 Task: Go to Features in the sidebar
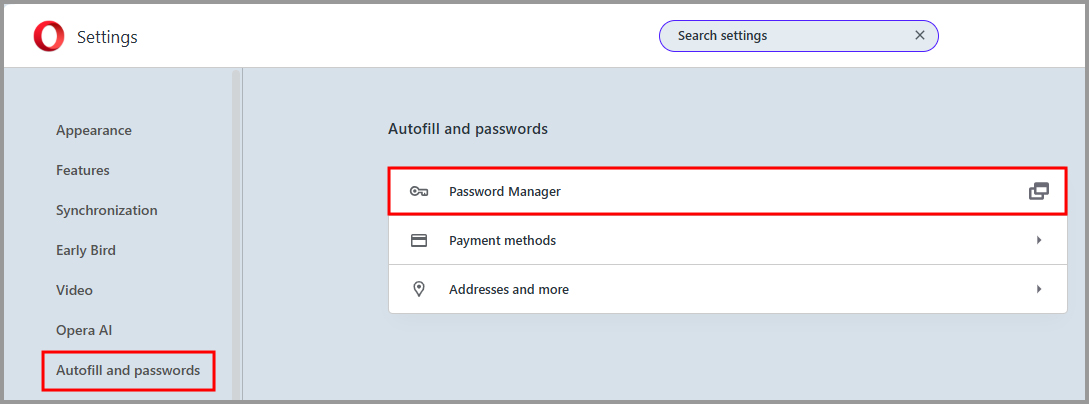click(83, 170)
